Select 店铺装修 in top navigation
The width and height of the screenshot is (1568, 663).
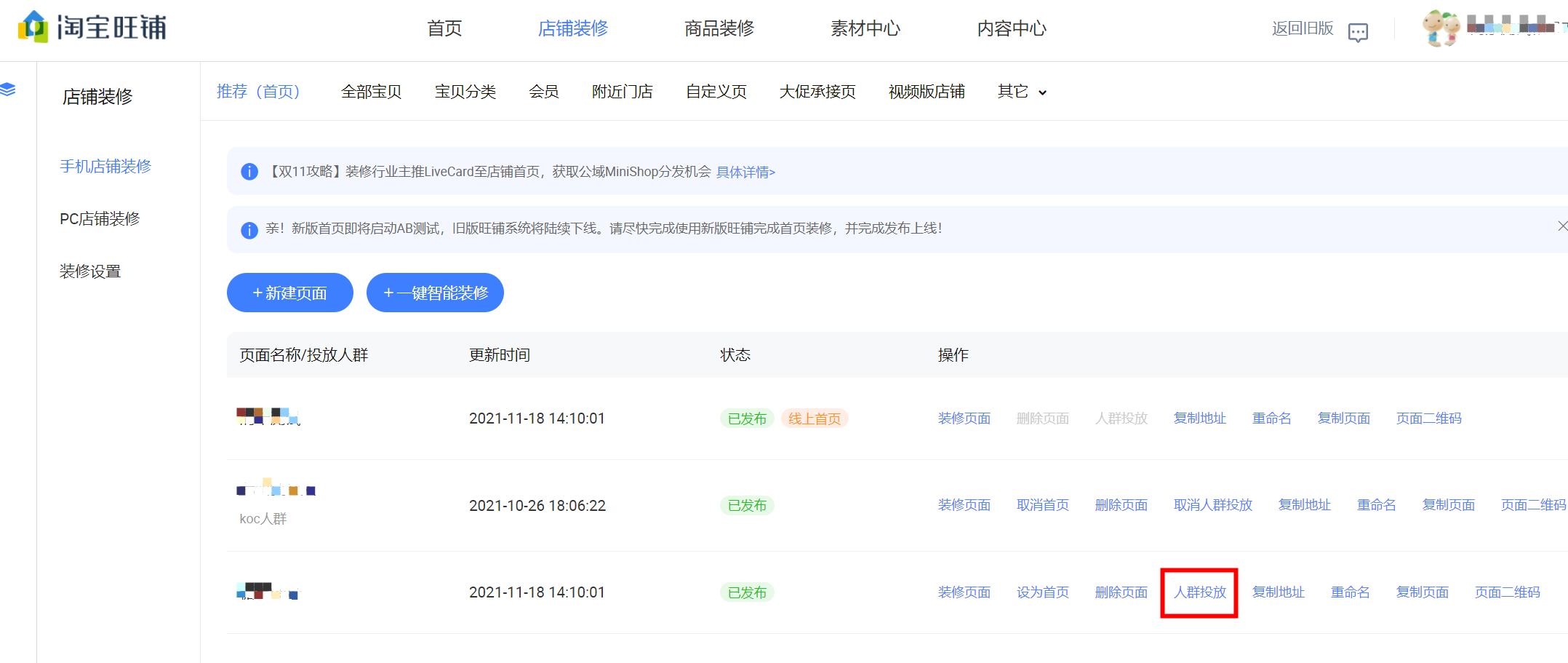click(573, 28)
